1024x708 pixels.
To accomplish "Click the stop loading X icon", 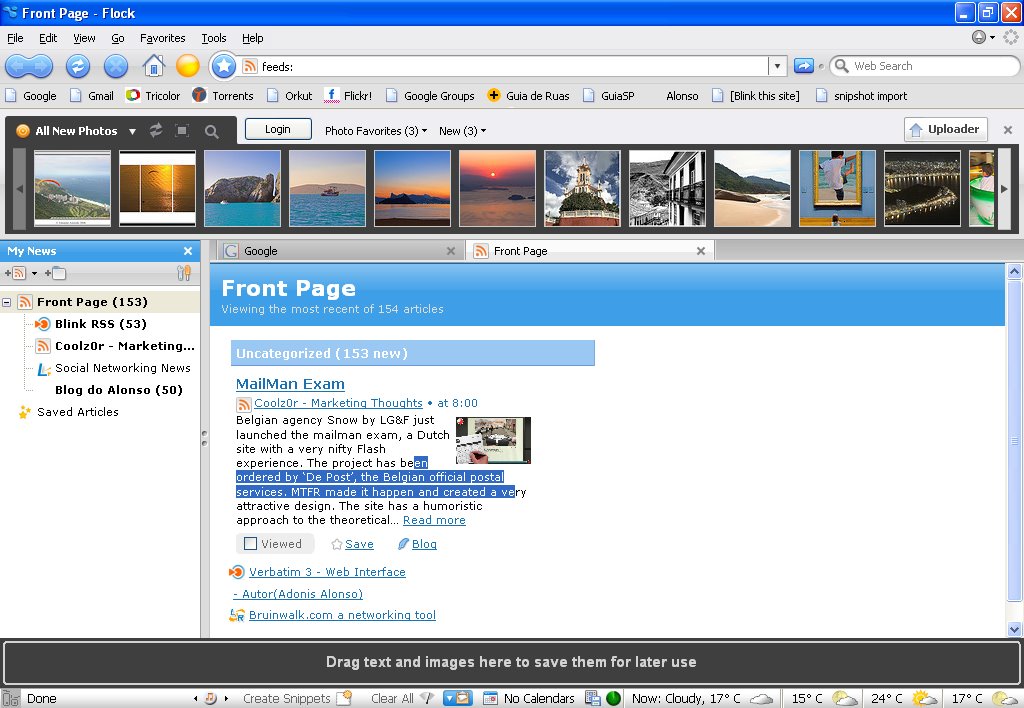I will tap(116, 66).
